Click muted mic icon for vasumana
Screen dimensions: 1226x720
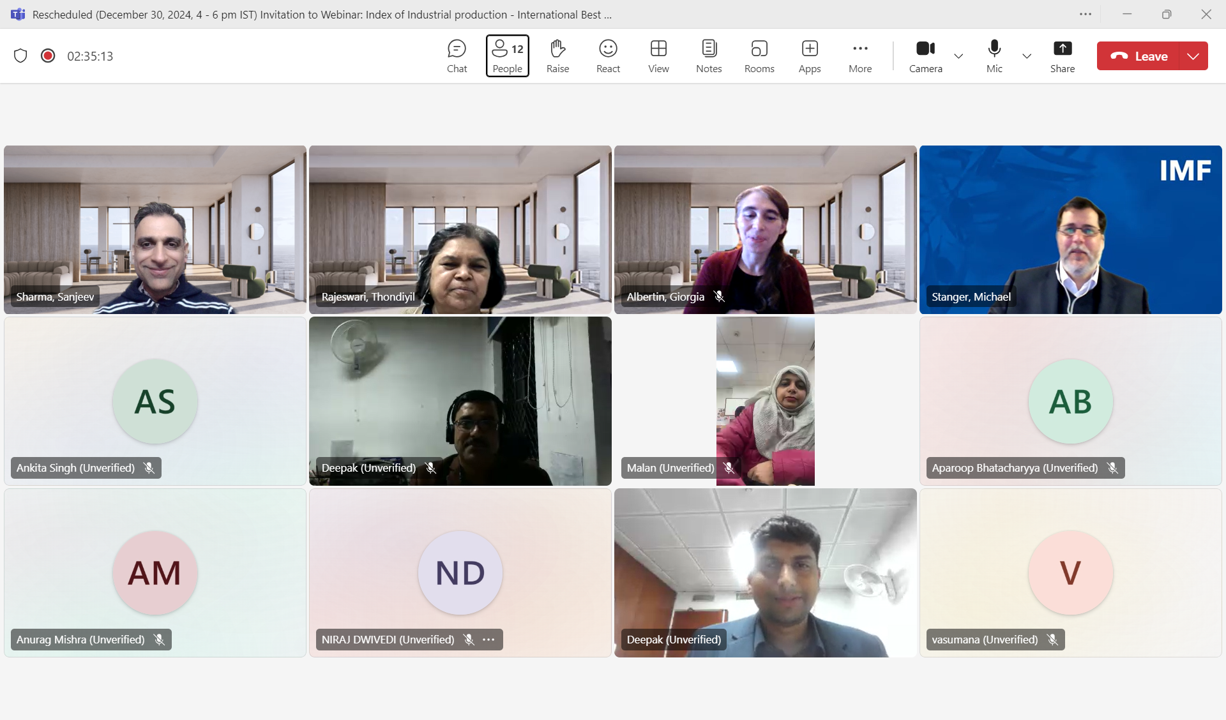(x=1052, y=640)
